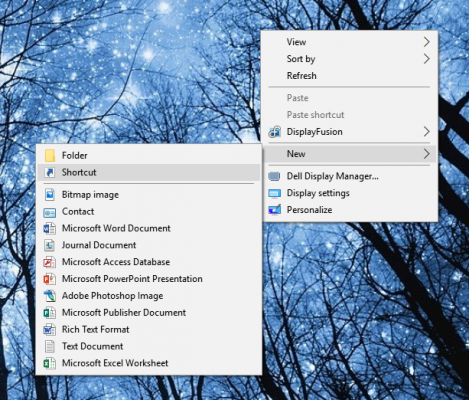Click the Bitmap image icon
469x400 pixels.
point(50,195)
